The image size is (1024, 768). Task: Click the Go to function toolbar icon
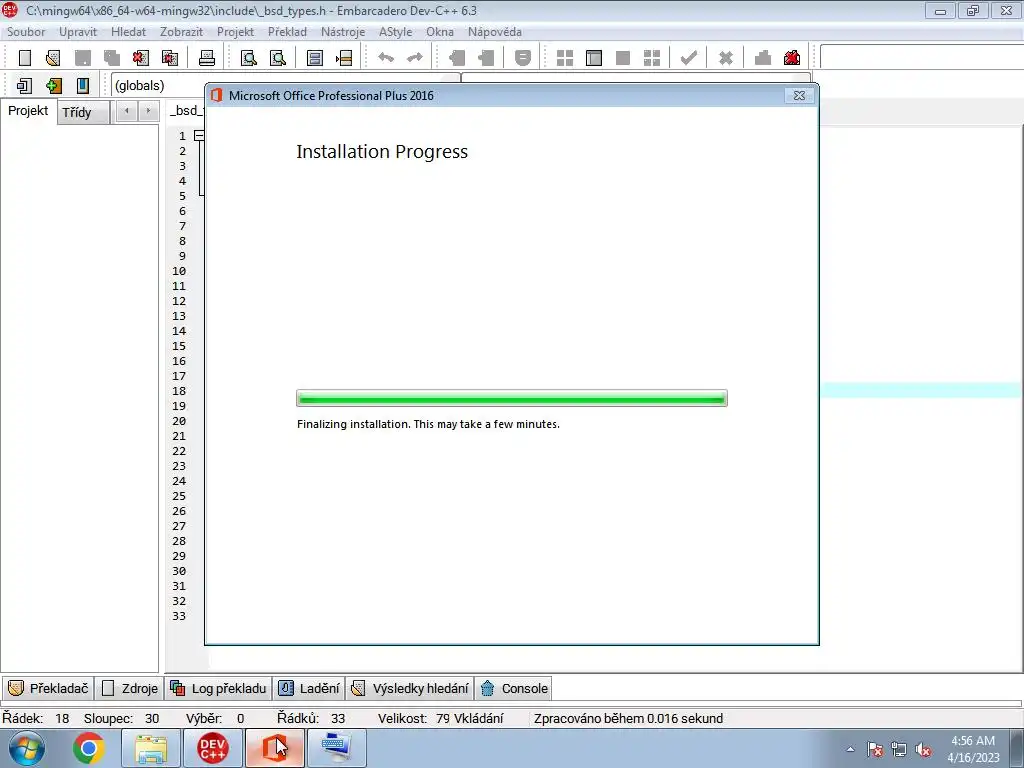click(315, 57)
